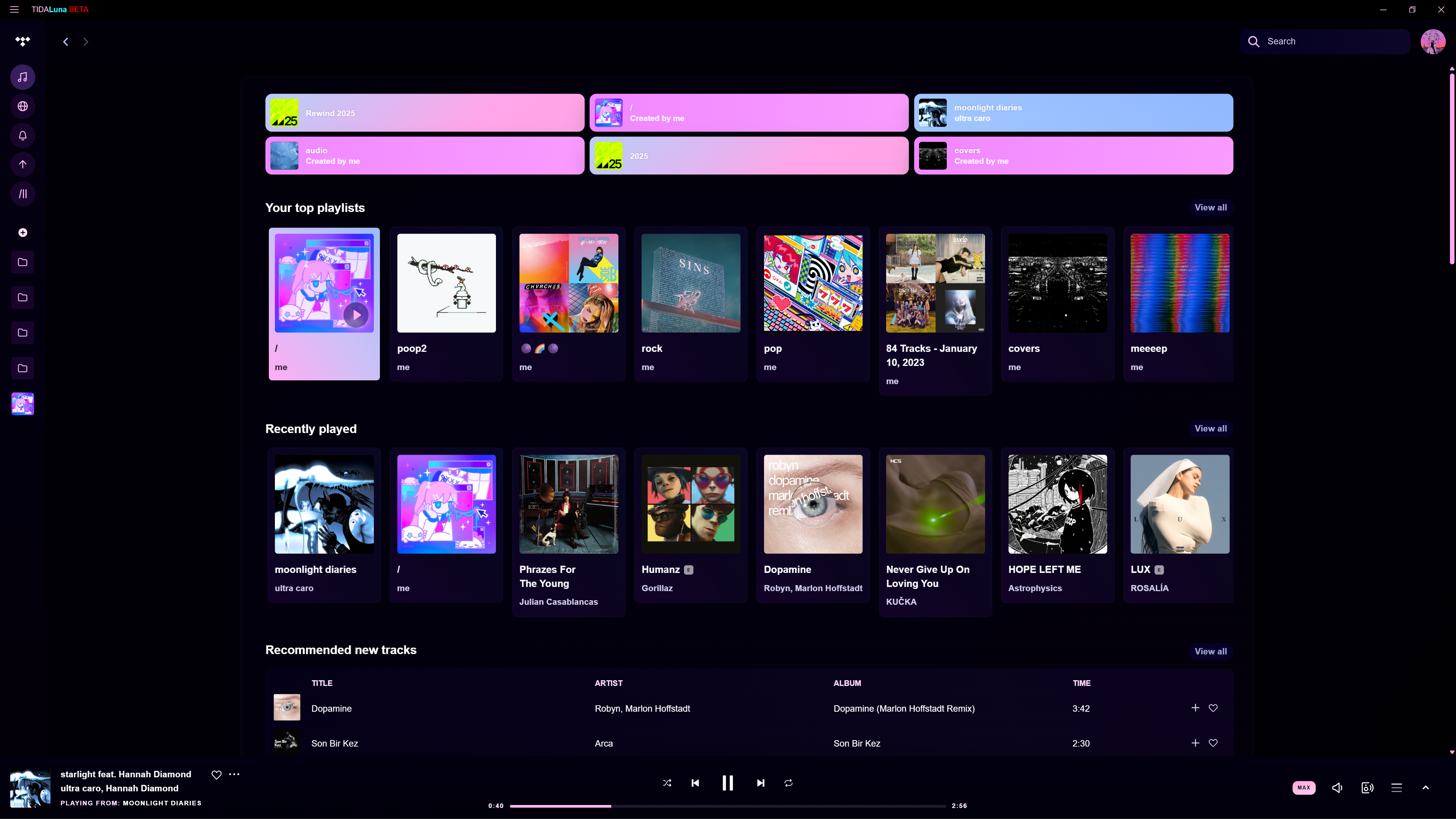Expand the now playing view chevron
Viewport: 1456px width, 819px height.
[x=1426, y=788]
